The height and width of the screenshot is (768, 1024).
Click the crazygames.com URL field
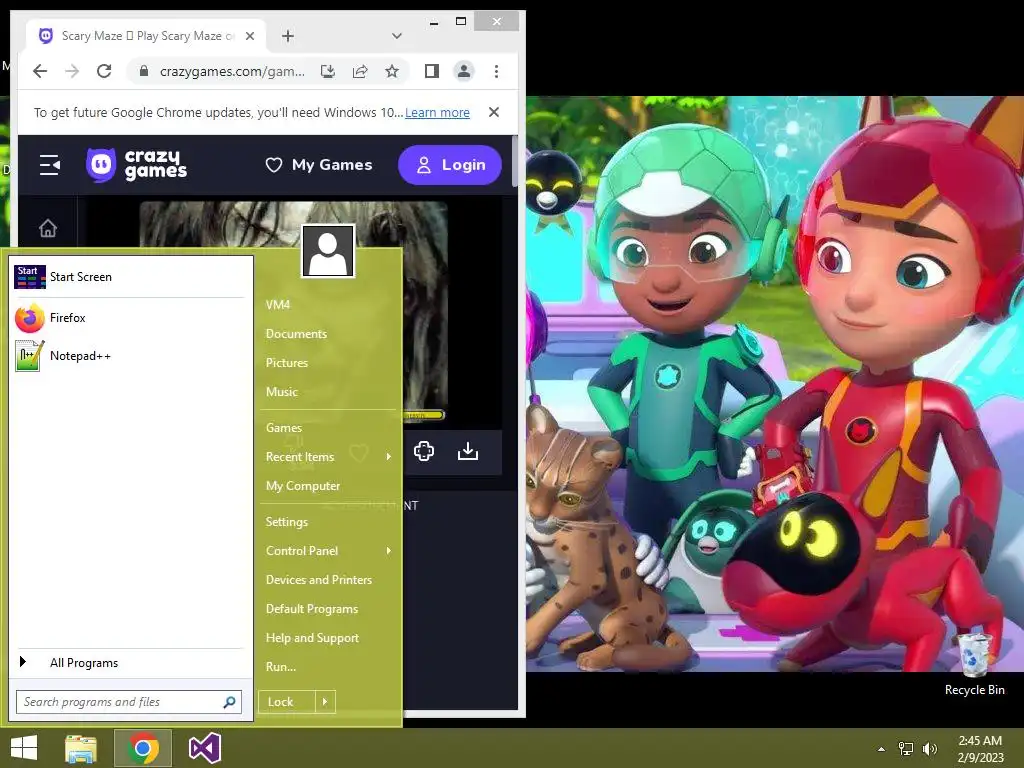[232, 71]
